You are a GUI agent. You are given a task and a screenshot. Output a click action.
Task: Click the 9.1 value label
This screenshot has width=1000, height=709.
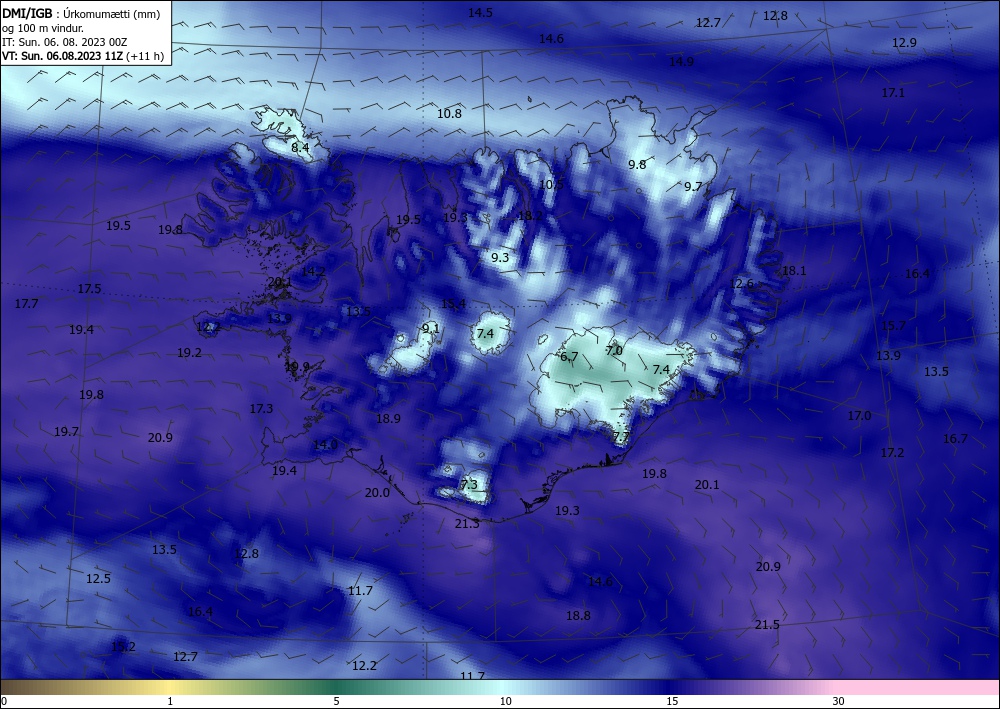431,328
